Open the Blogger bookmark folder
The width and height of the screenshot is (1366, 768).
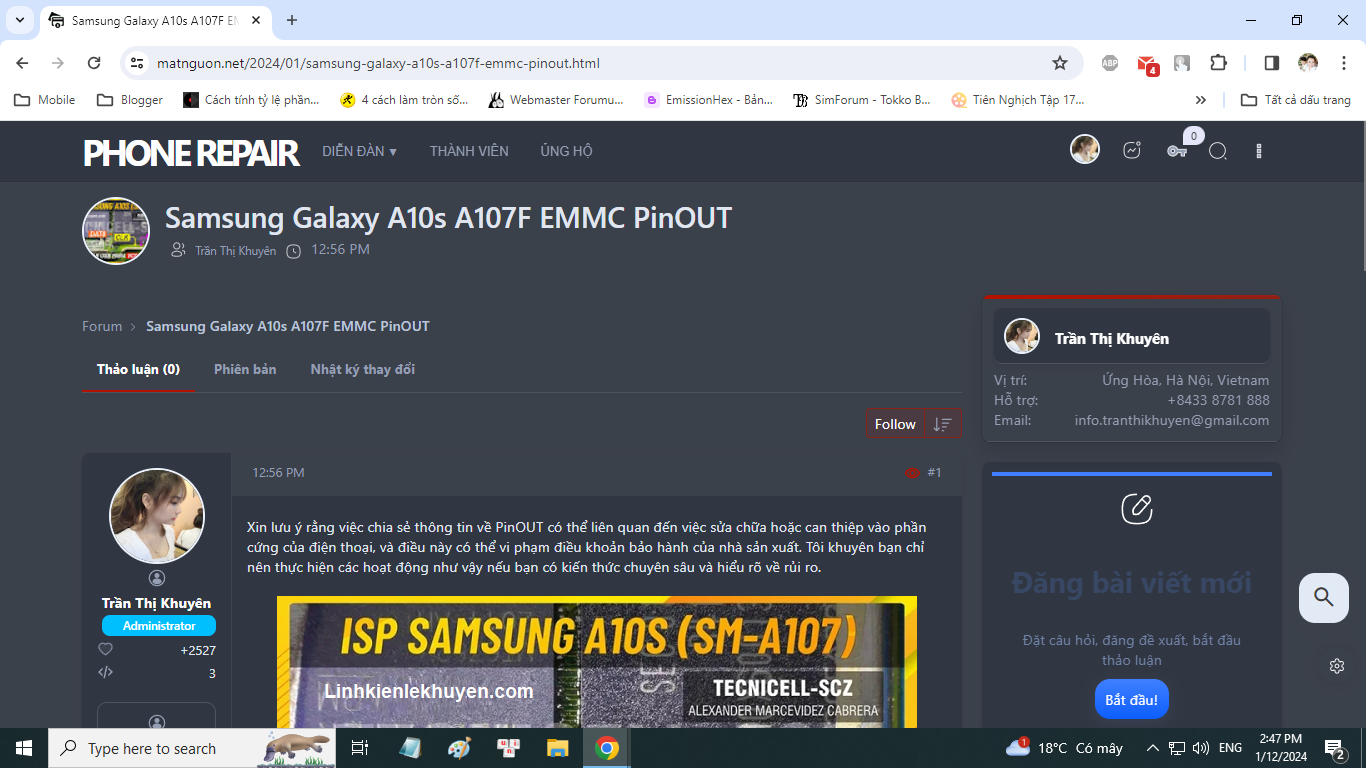(x=129, y=100)
